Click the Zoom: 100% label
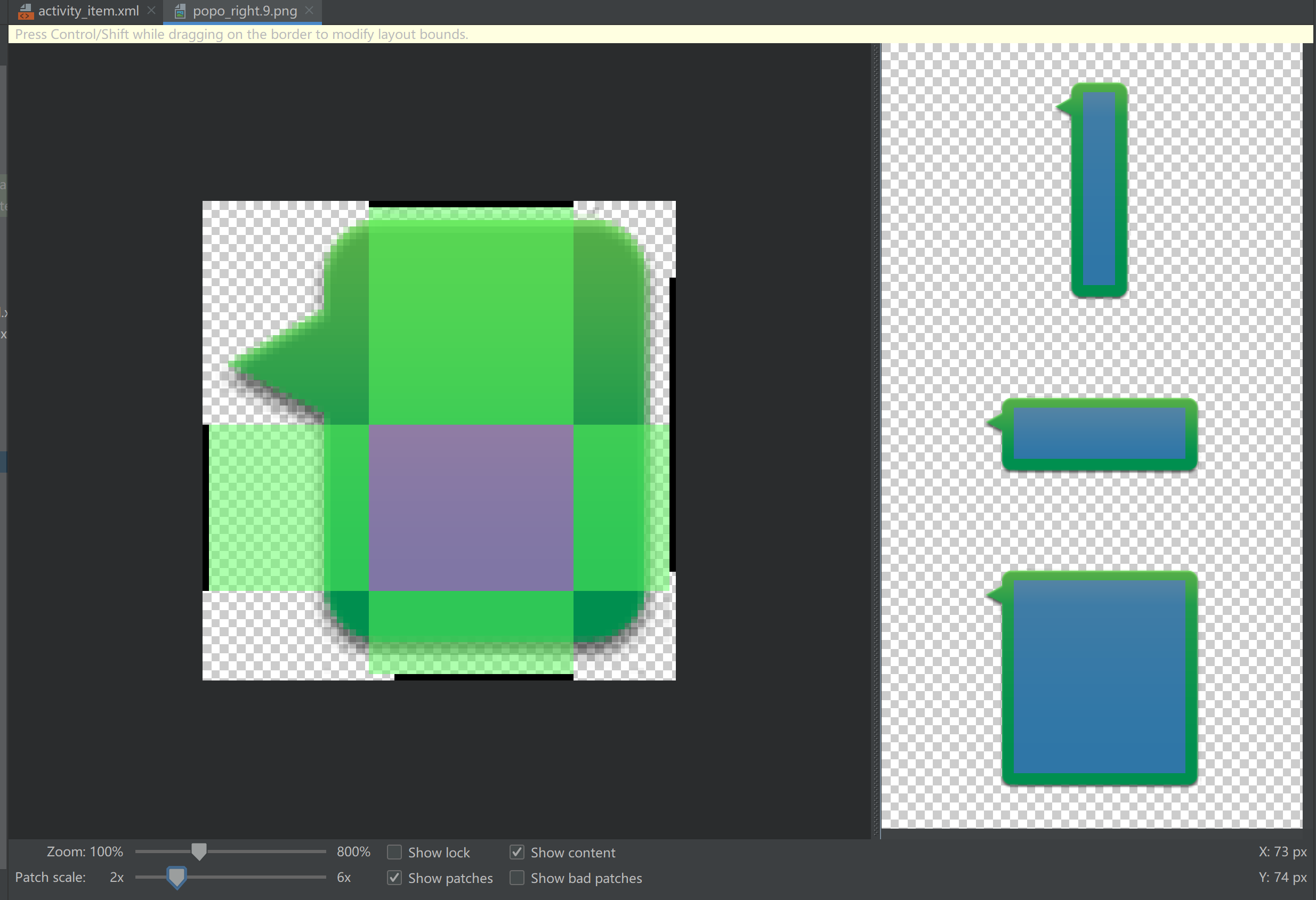The height and width of the screenshot is (900, 1316). (x=84, y=852)
